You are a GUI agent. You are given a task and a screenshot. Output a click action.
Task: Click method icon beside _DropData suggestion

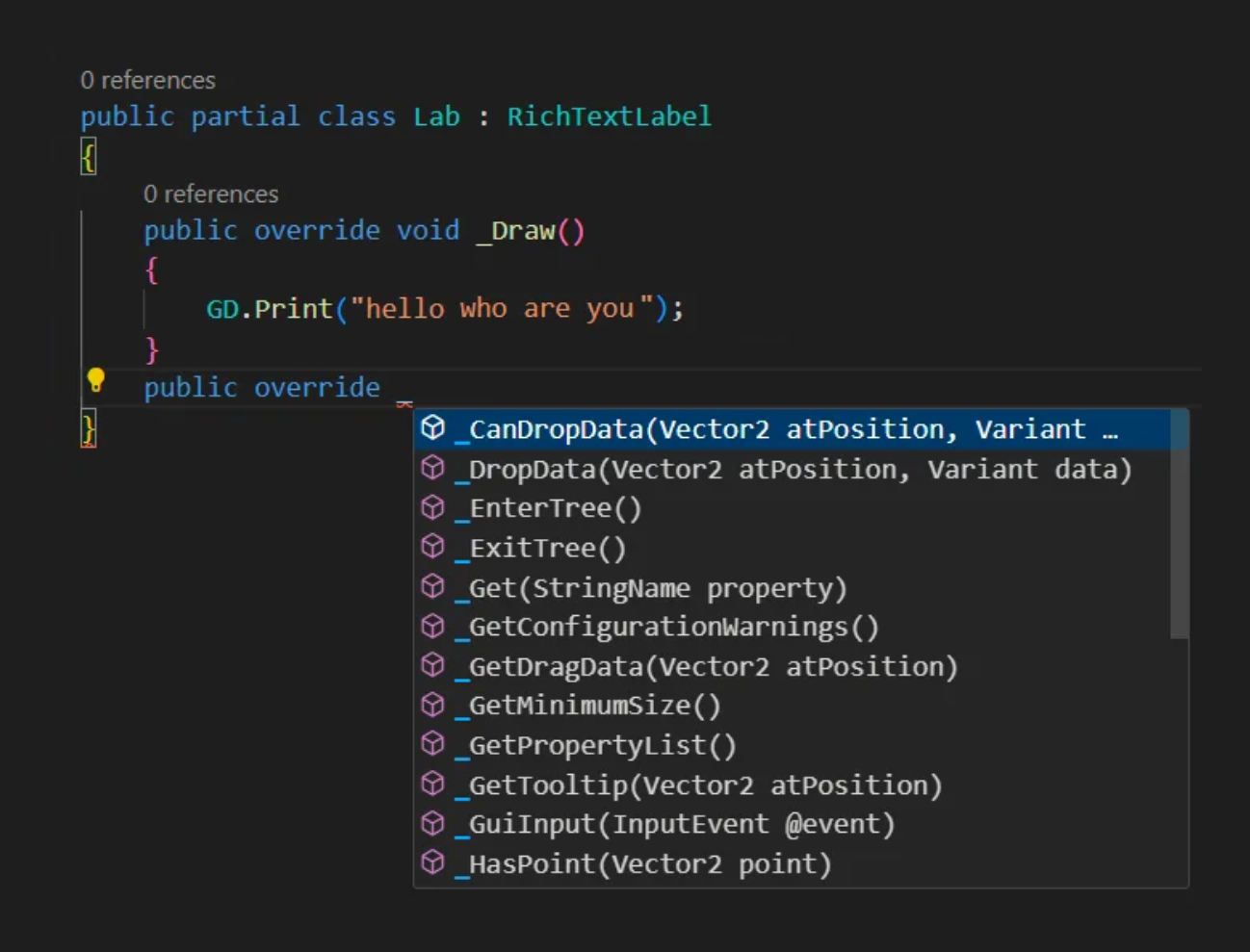coord(433,468)
